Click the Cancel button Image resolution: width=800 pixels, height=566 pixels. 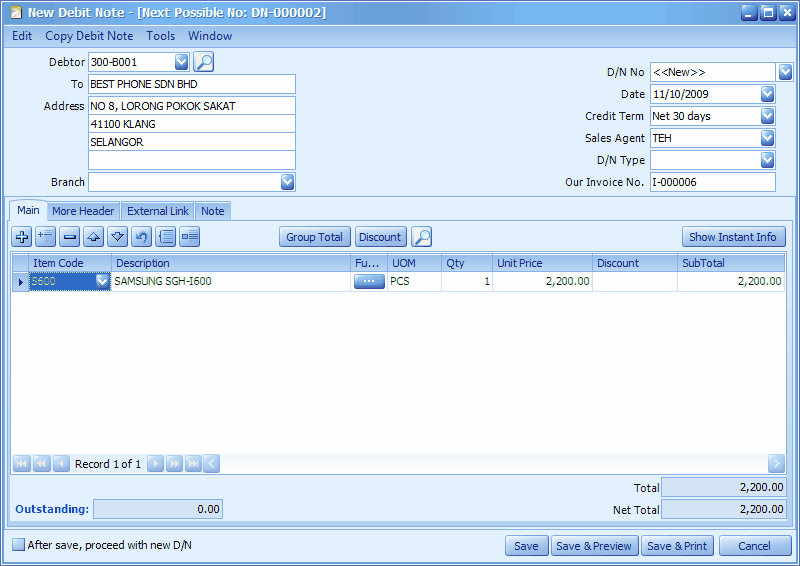[x=755, y=546]
